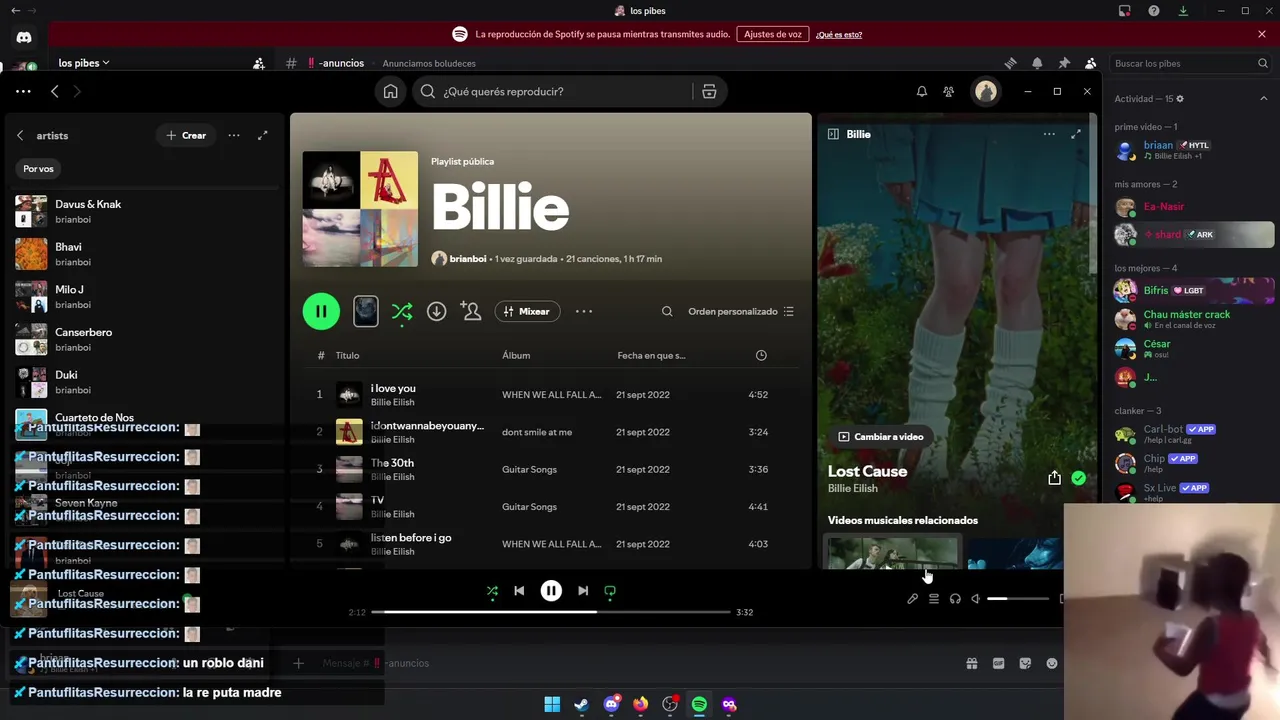Dismiss the Spotify pause warning banner
Viewport: 1280px width, 720px height.
[x=1262, y=34]
